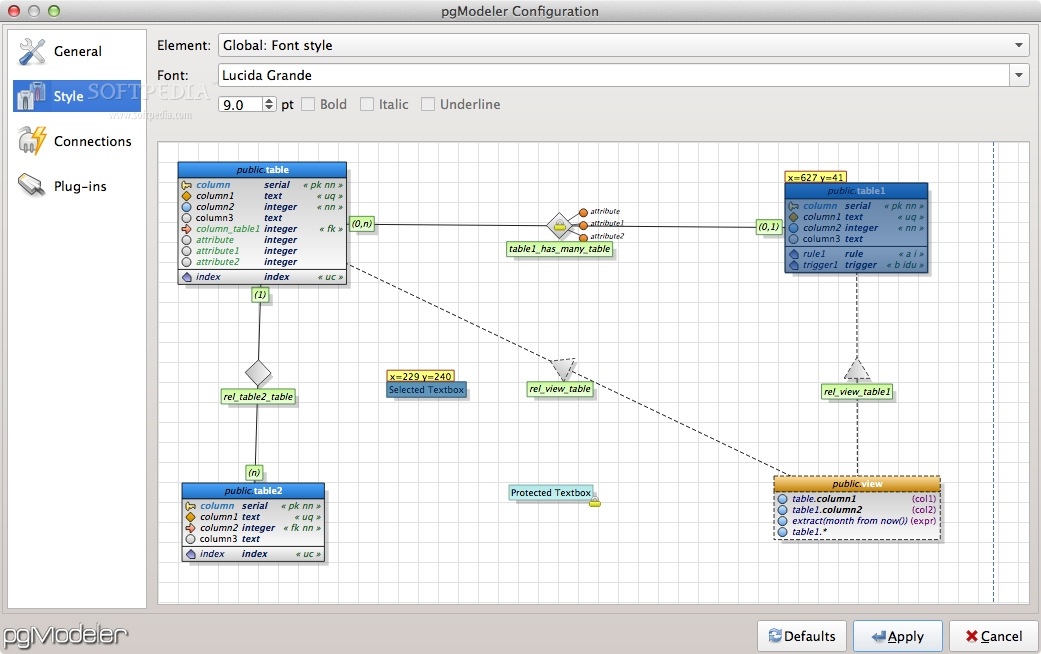Click the Plug-ins section's plug icon
Viewport: 1041px width, 654px height.
[28, 185]
